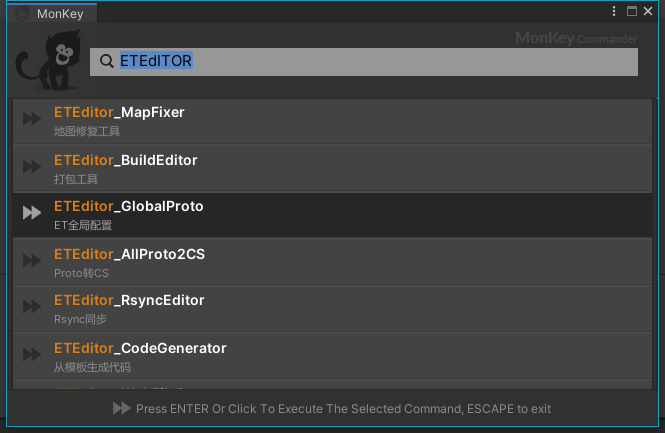The image size is (665, 433).
Task: Maximize the MonKey window
Action: tap(632, 11)
